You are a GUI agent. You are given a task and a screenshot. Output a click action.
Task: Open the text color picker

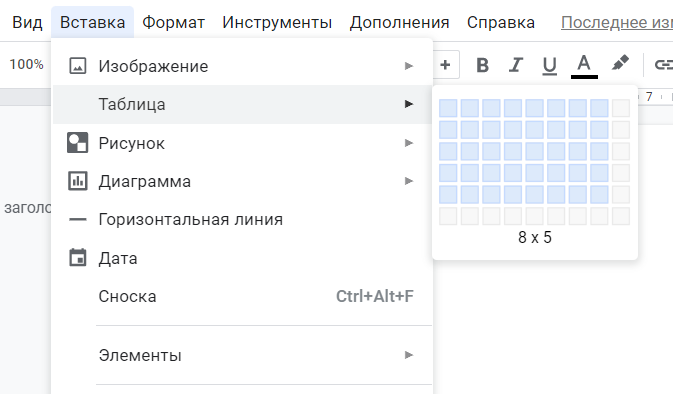[x=584, y=66]
